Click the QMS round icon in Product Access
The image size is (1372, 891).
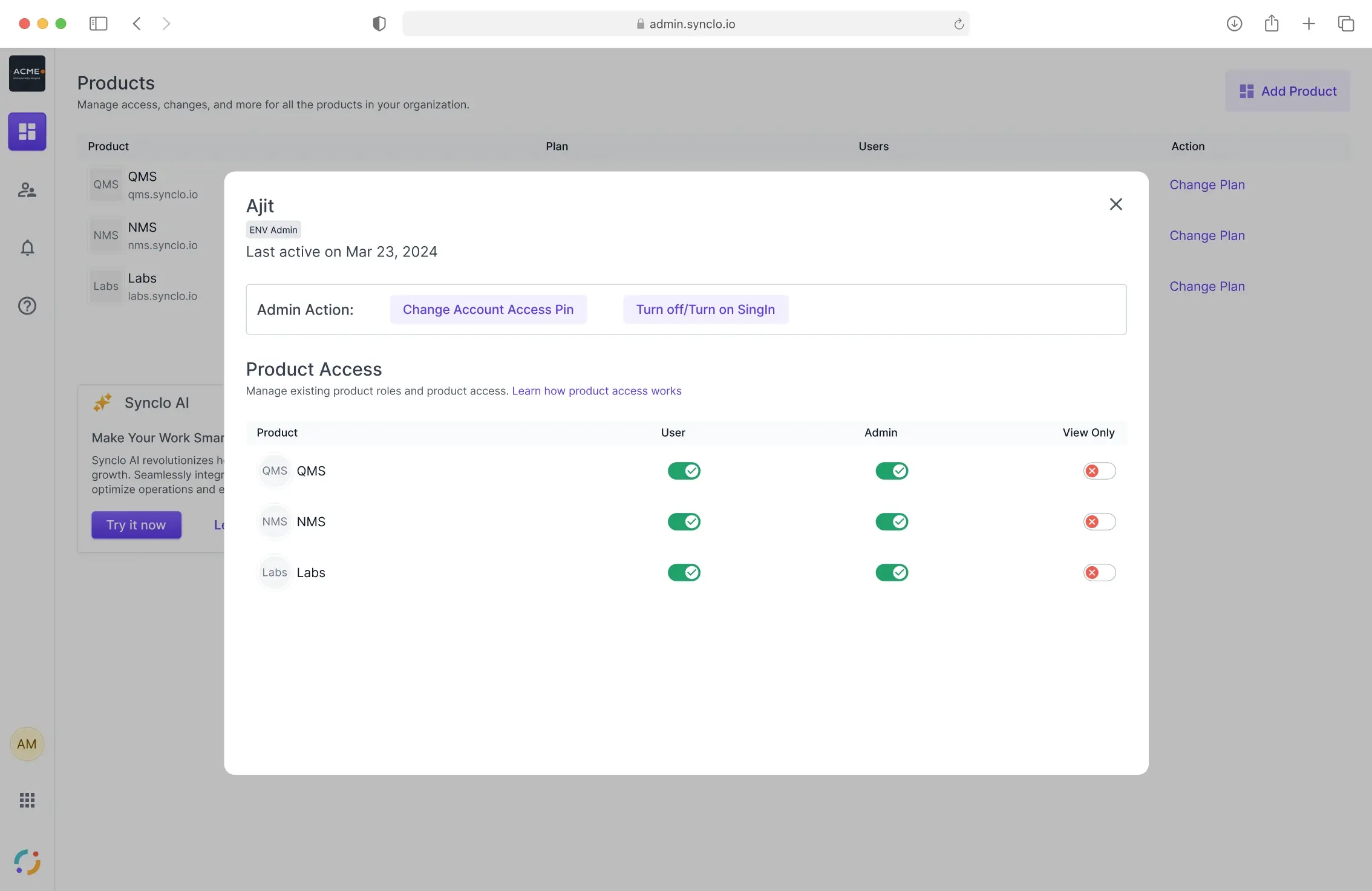(x=275, y=471)
